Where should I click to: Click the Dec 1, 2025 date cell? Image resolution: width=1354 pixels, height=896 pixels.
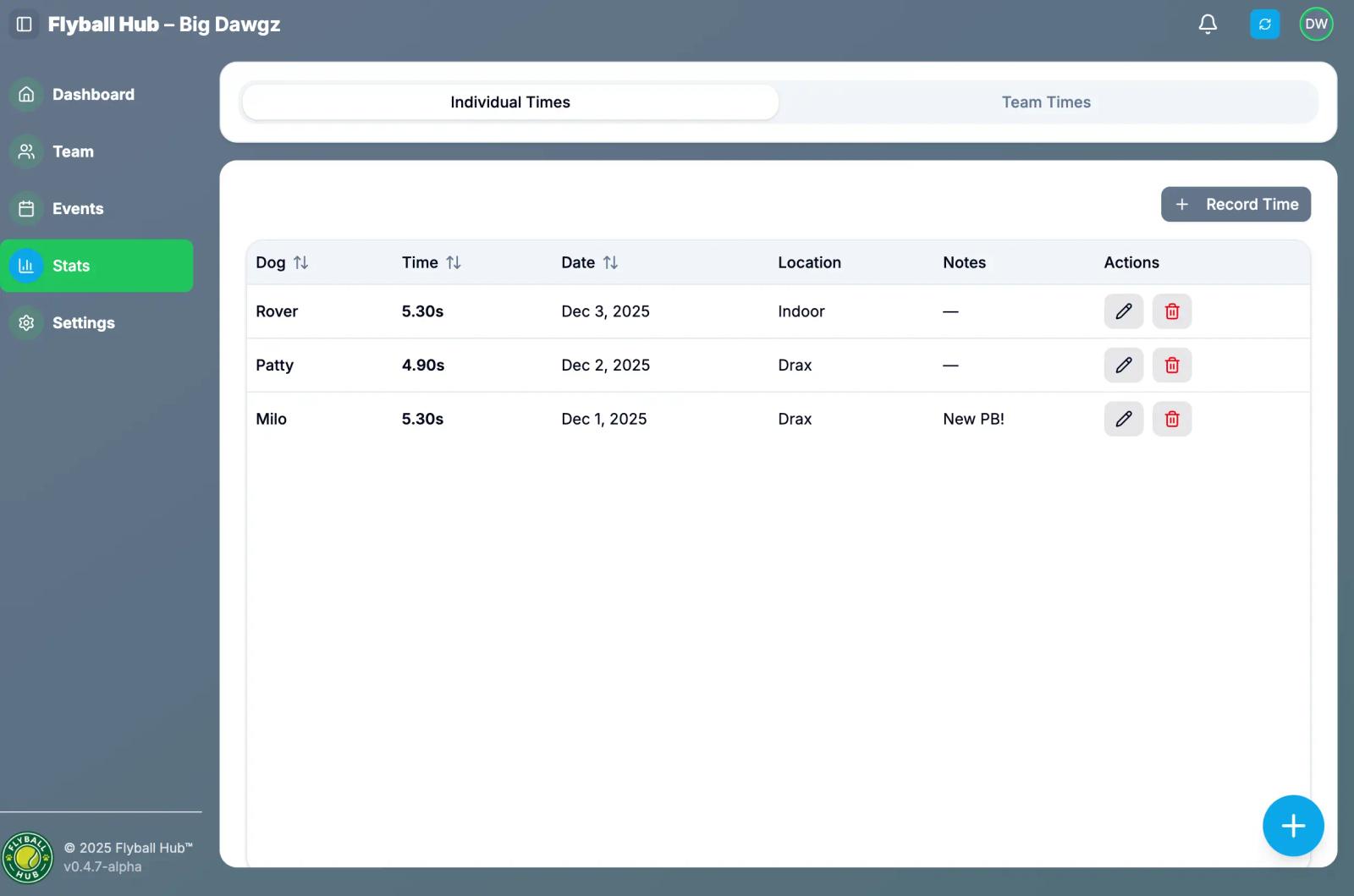603,419
